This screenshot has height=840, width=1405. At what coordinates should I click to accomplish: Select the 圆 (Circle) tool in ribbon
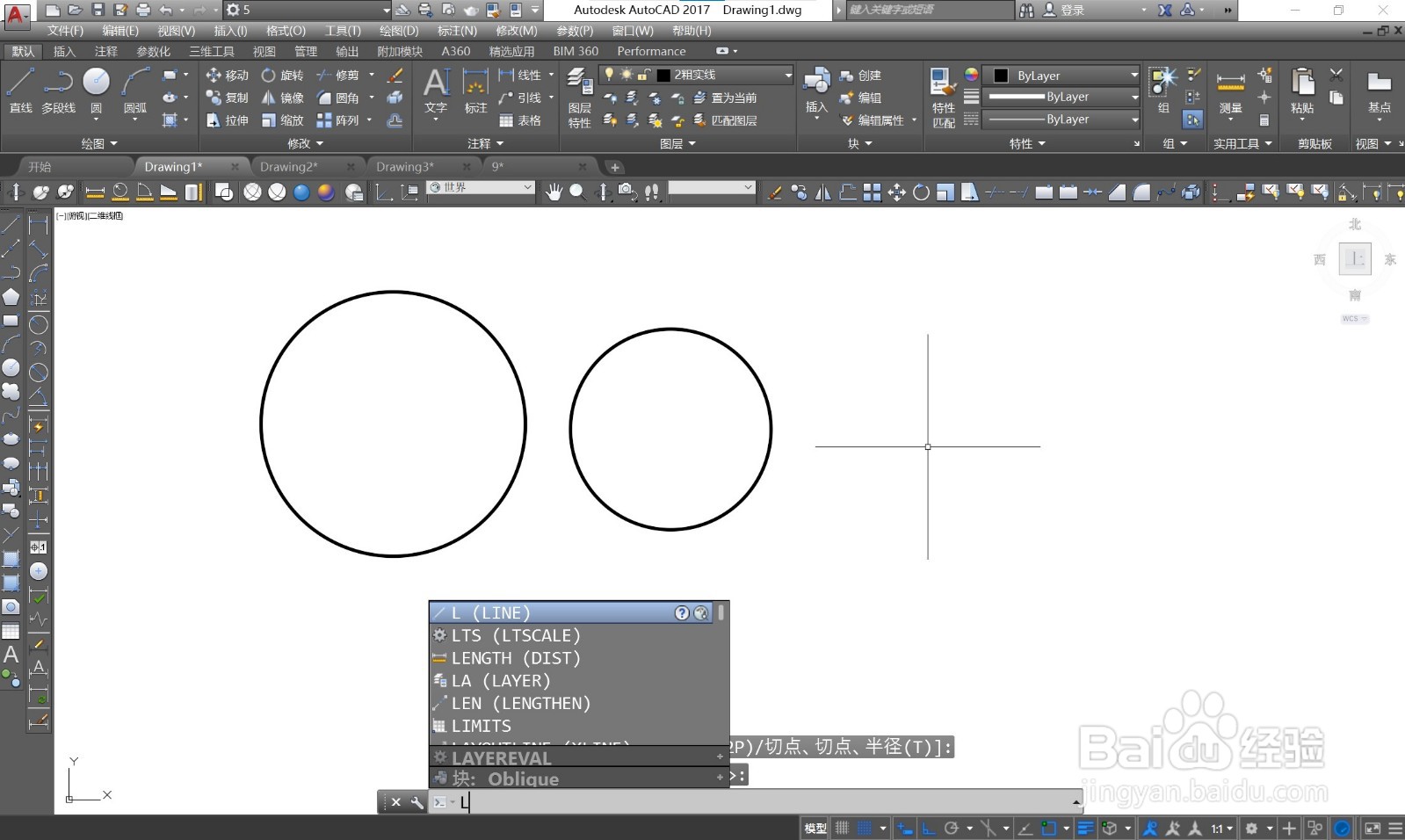click(96, 91)
